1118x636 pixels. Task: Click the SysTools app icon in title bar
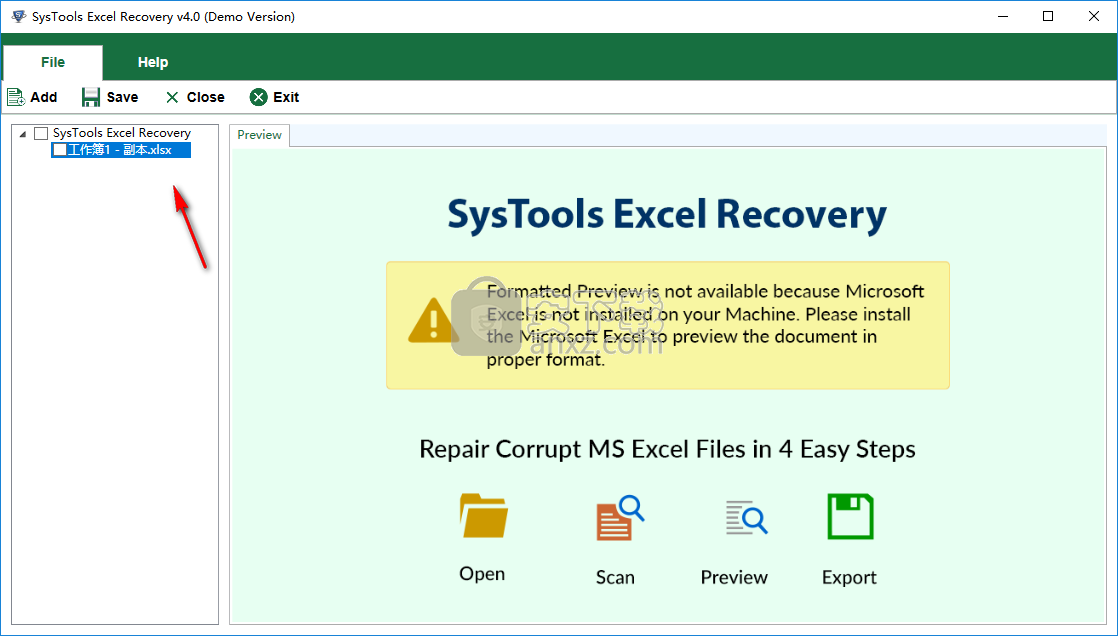pyautogui.click(x=19, y=16)
